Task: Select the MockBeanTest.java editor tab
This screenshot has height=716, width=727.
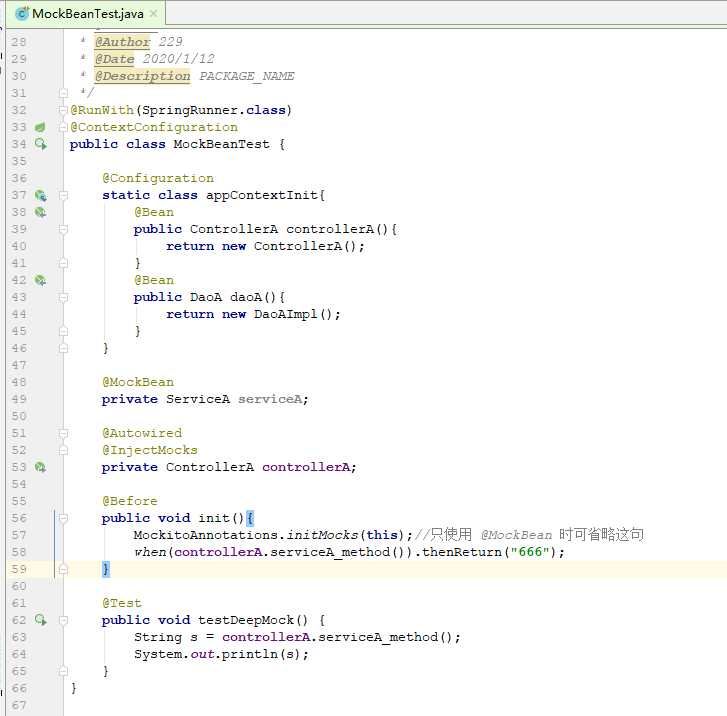Action: (86, 14)
